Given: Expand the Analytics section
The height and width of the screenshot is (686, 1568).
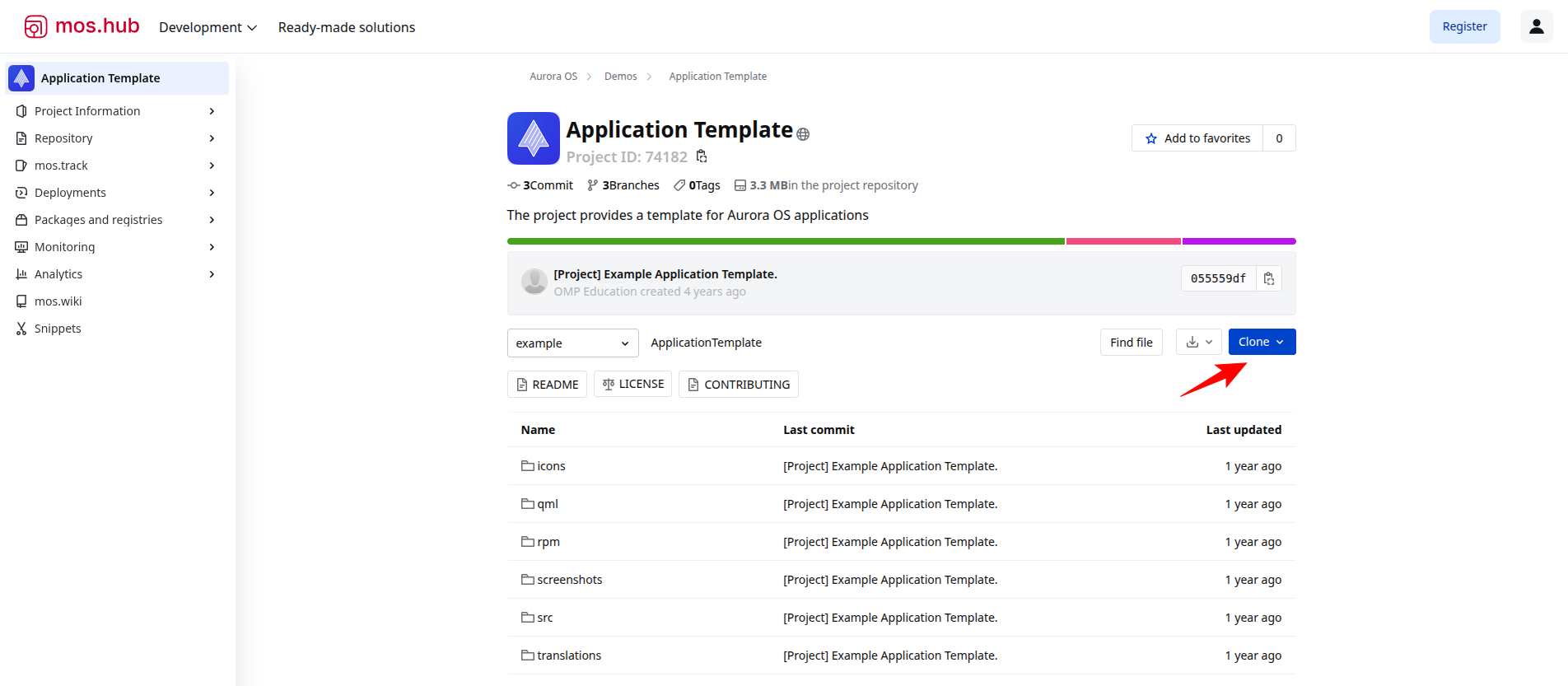Looking at the screenshot, I should click(117, 274).
